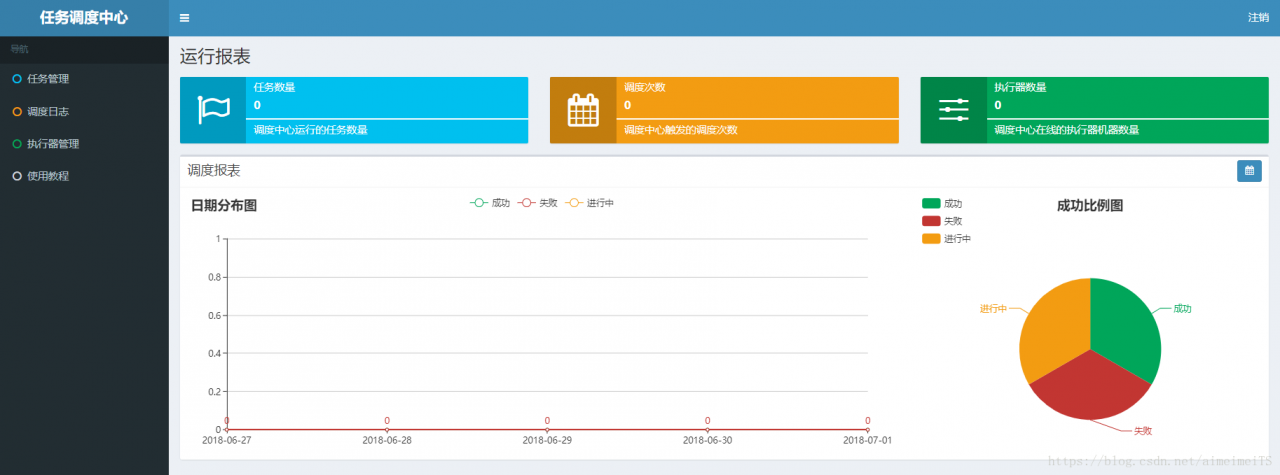Open 使用教程 in the sidebar

click(84, 176)
